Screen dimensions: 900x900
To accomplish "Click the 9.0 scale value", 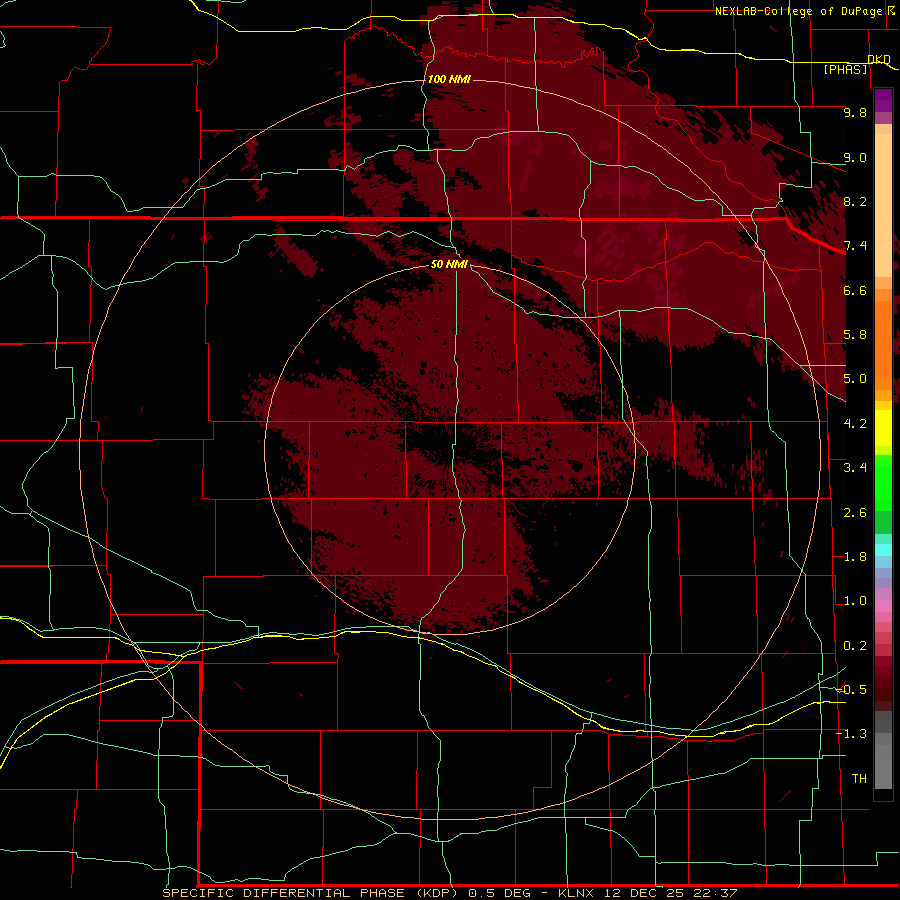I will click(x=855, y=157).
